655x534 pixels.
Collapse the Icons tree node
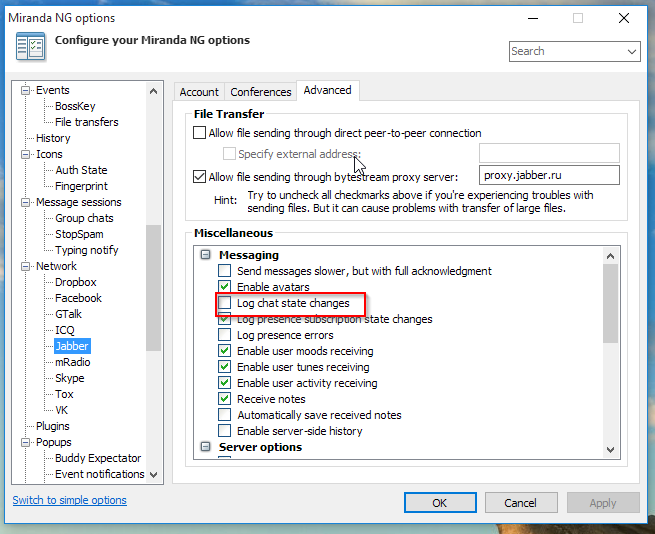25,154
